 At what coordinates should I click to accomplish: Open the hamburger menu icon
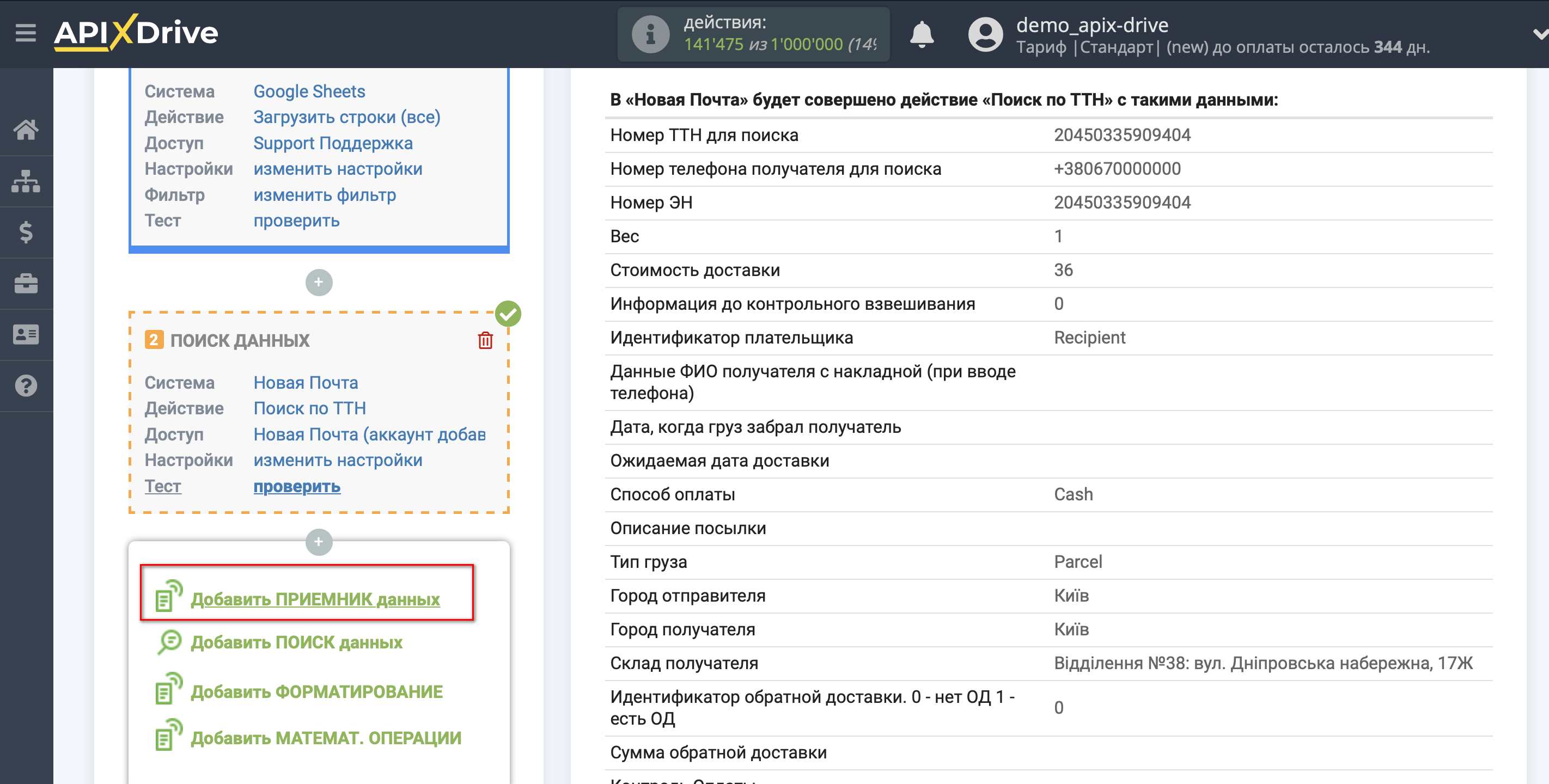[26, 33]
